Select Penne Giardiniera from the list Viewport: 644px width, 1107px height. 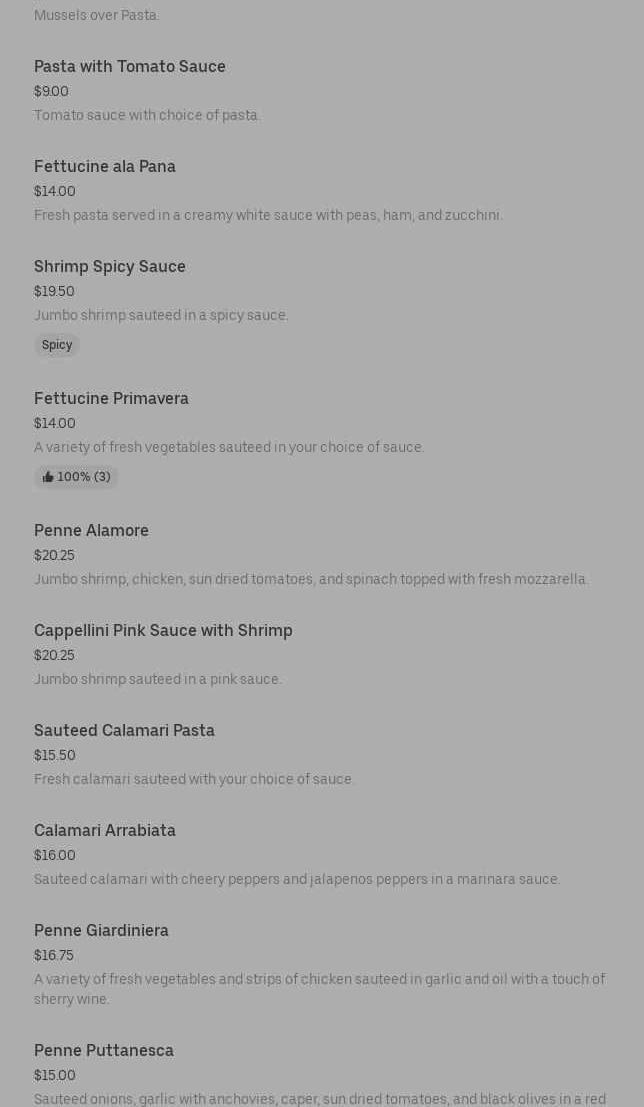point(101,931)
